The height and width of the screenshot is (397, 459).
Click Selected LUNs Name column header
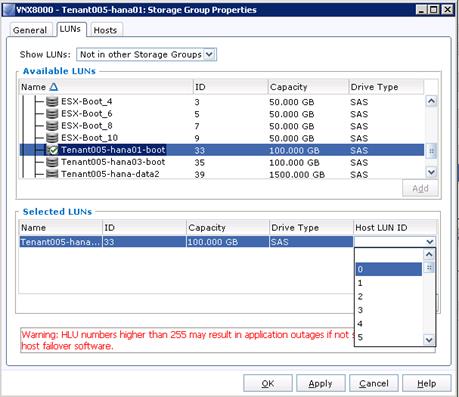tap(60, 228)
